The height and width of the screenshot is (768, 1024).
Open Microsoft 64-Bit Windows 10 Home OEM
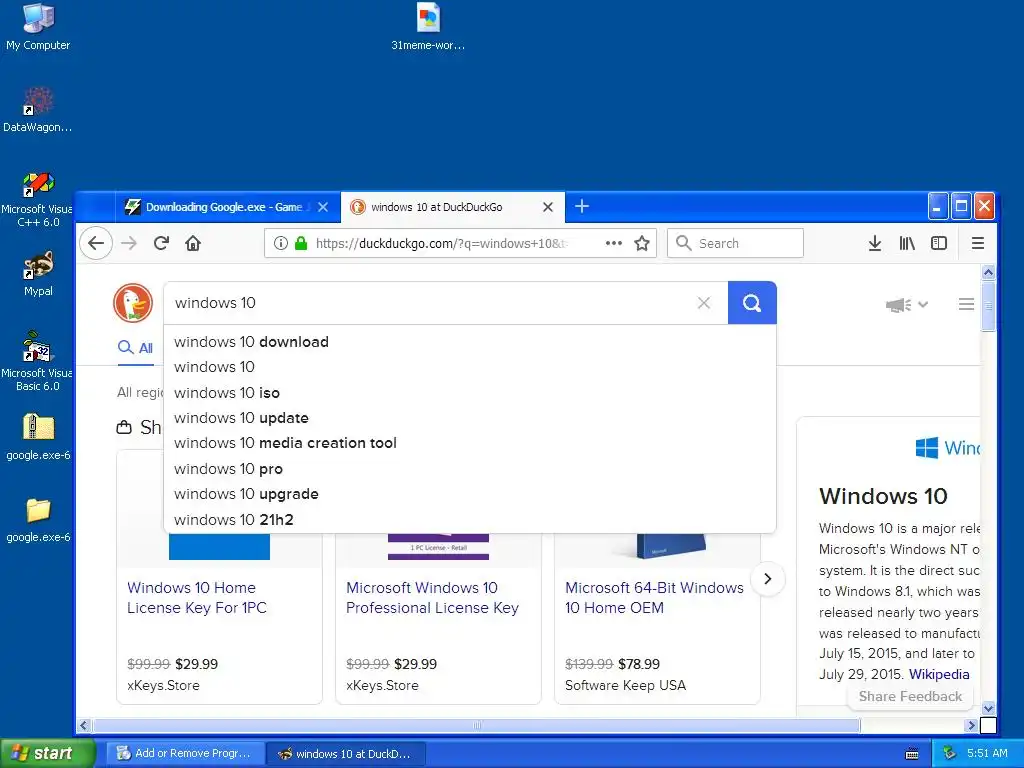pos(654,598)
